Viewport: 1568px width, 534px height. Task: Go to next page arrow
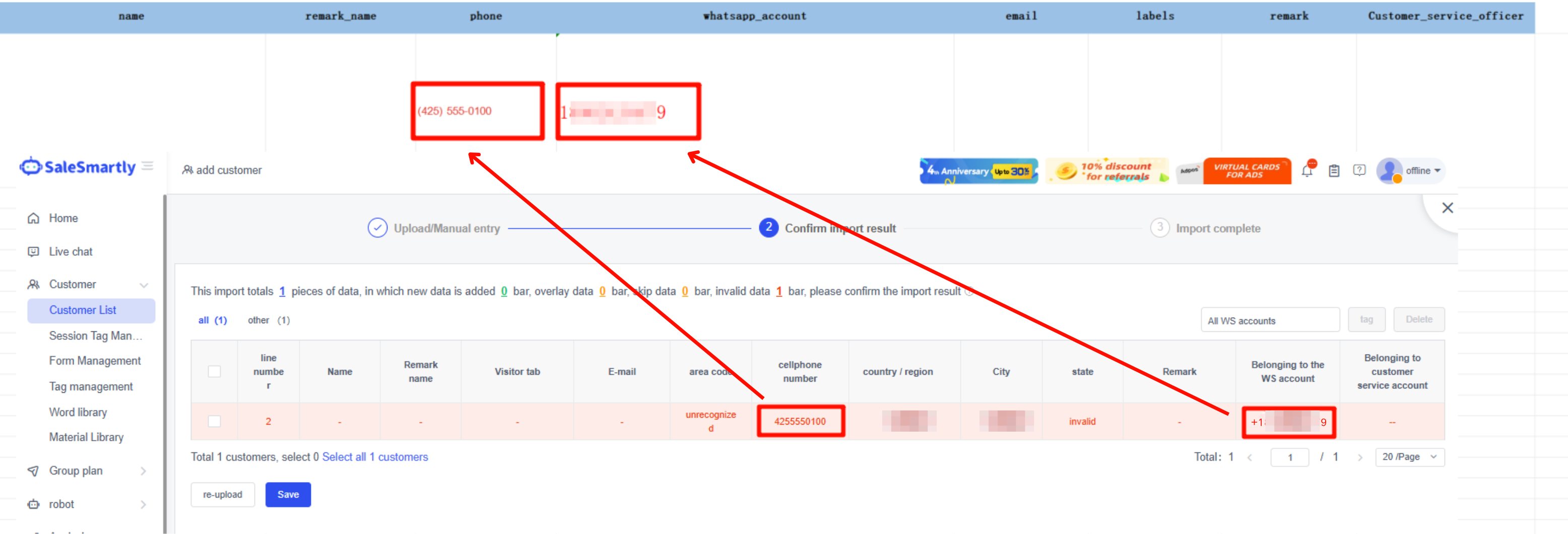point(1360,457)
